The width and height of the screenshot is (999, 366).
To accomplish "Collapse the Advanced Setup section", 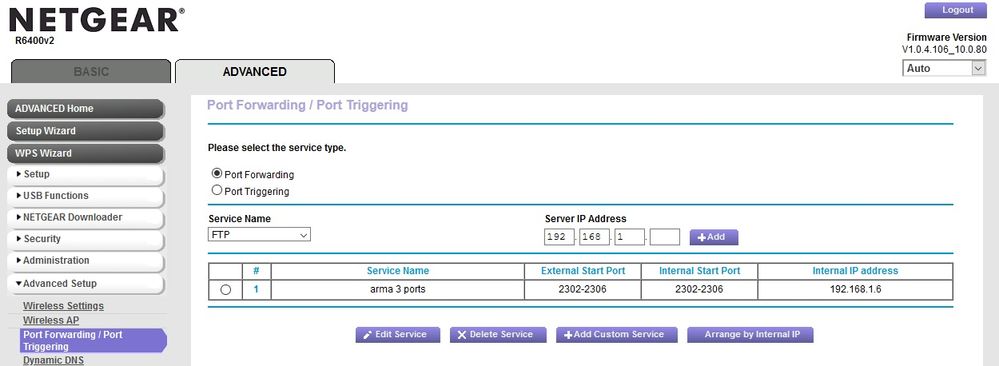I will 85,284.
